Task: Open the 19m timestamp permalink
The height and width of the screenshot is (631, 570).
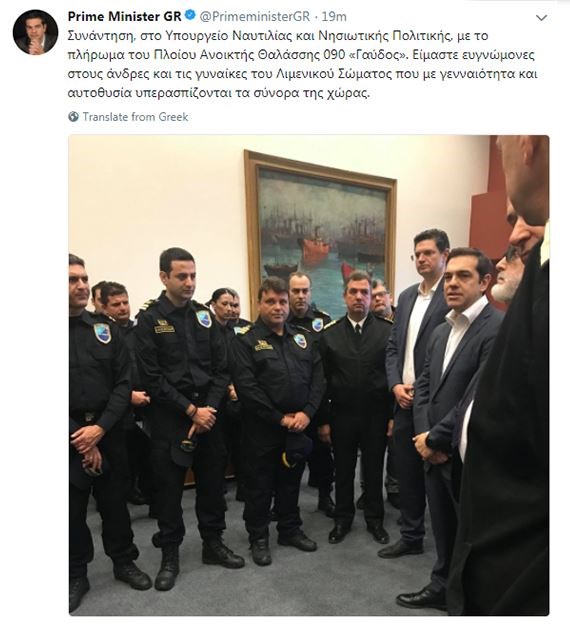Action: (x=334, y=16)
